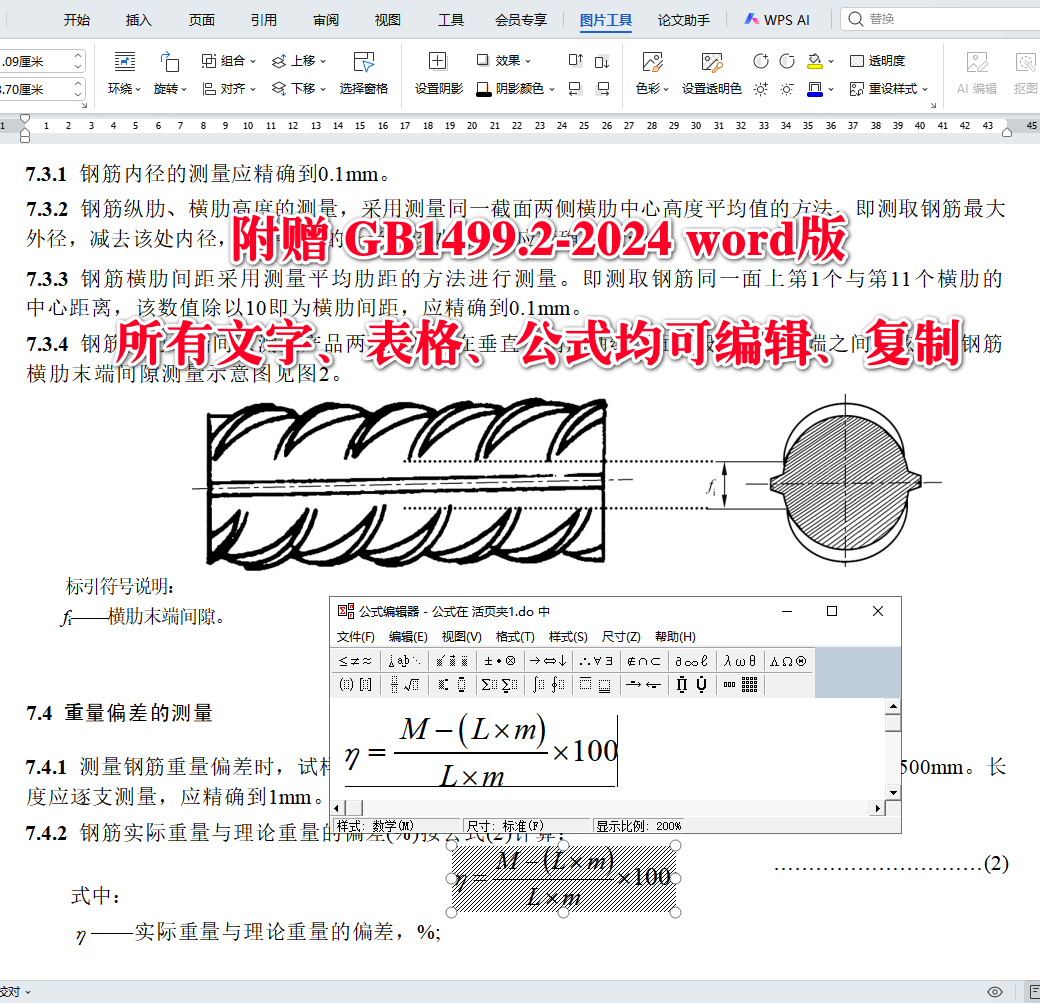Click the search/replace (替换) input field
This screenshot has height=1003, width=1040.
tap(942, 19)
